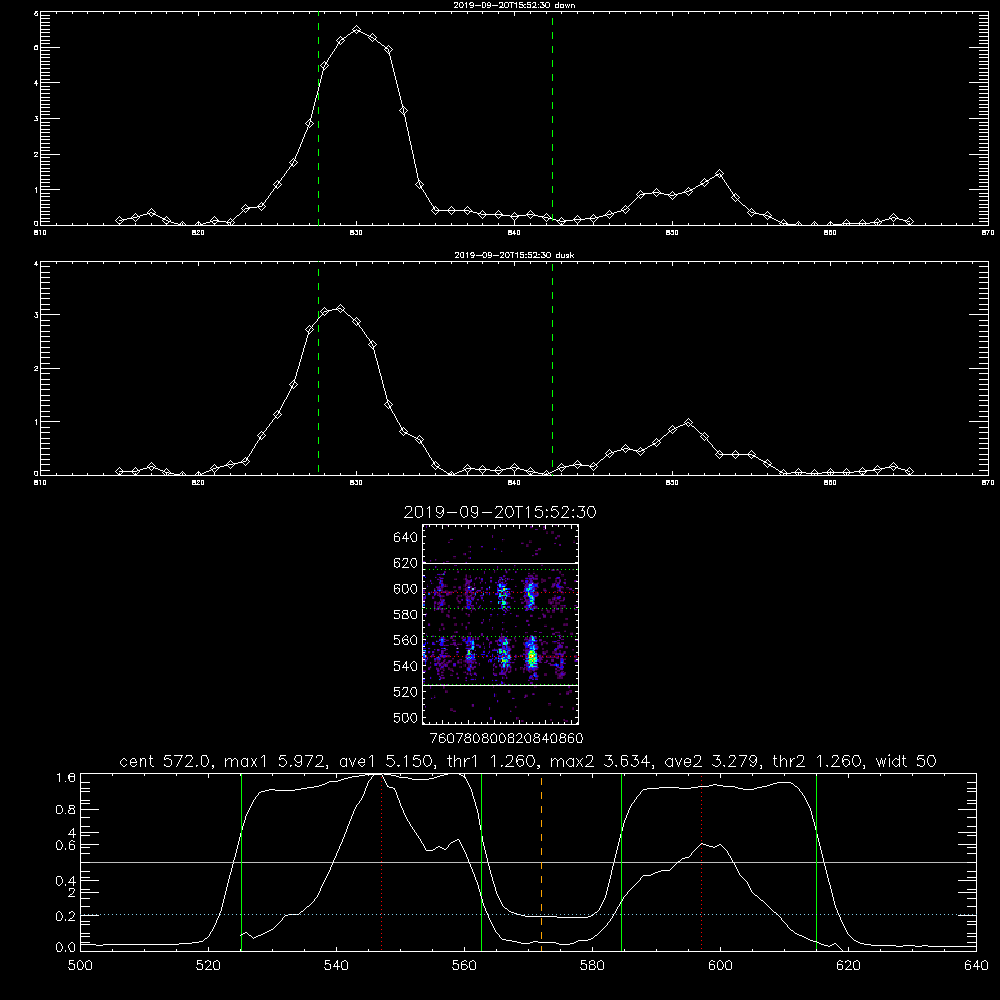Click dawn plot secondary peak diamond near 853
Screen dimensions: 1000x1000
pos(719,173)
